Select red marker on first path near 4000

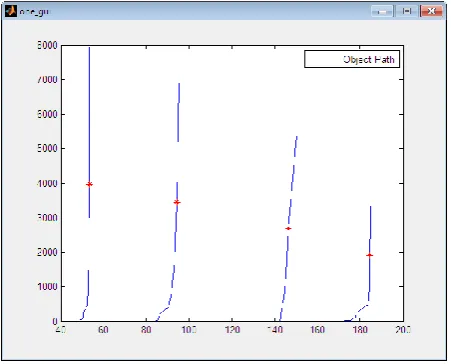[89, 184]
